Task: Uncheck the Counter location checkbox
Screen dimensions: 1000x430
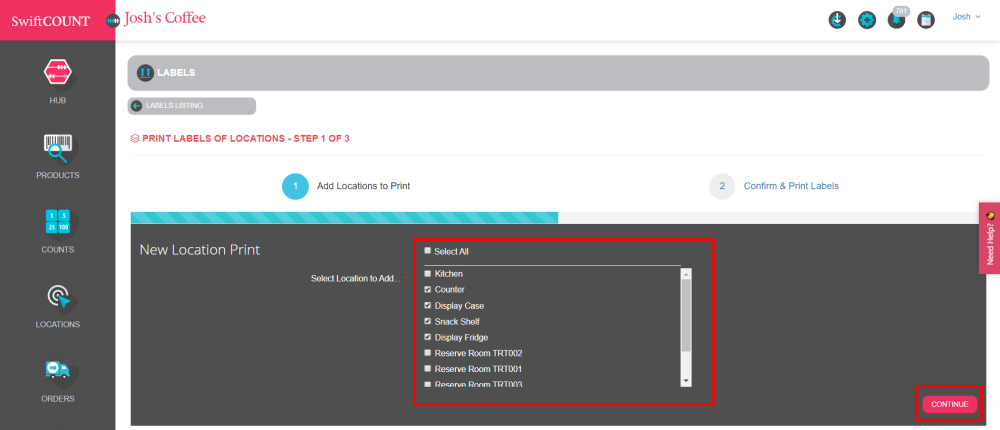Action: 427,289
